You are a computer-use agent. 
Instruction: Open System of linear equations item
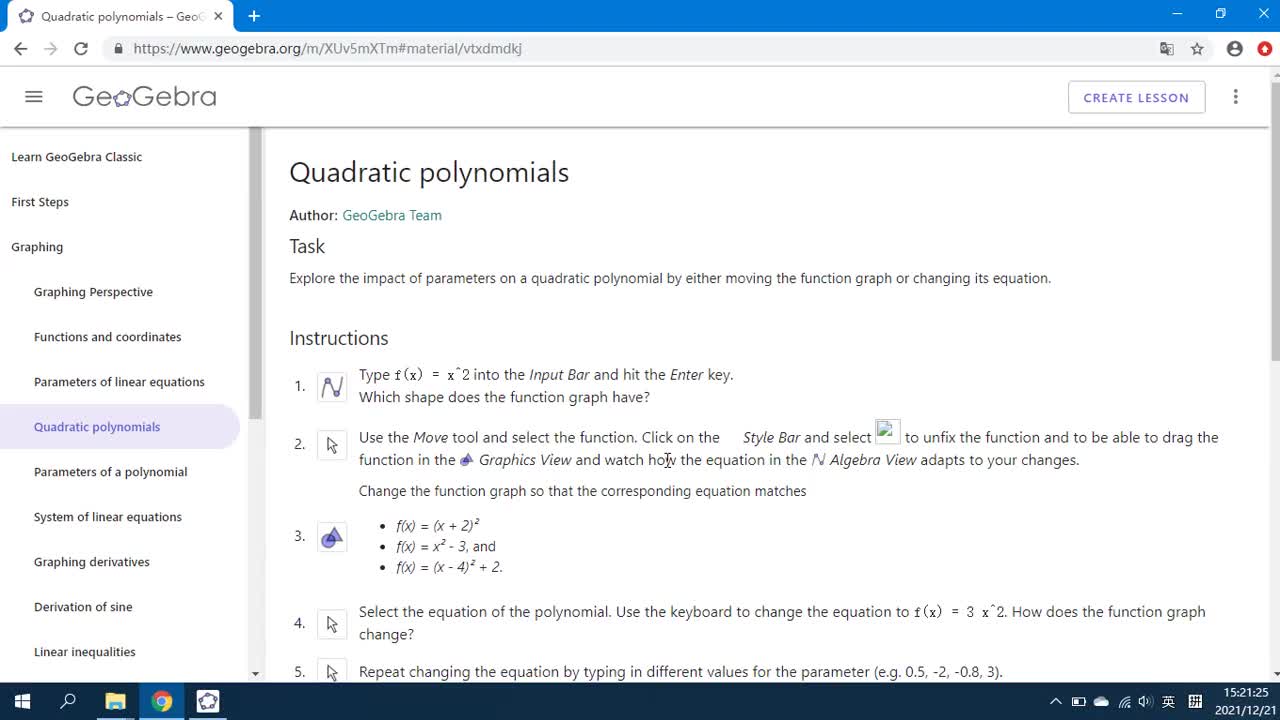click(108, 517)
